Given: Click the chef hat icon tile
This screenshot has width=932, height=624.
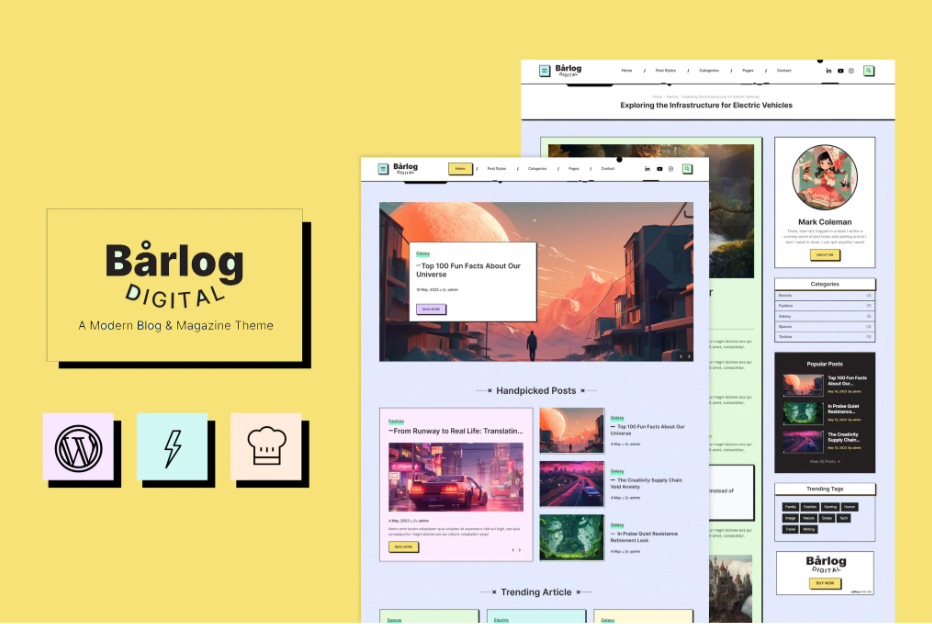Looking at the screenshot, I should [x=265, y=447].
